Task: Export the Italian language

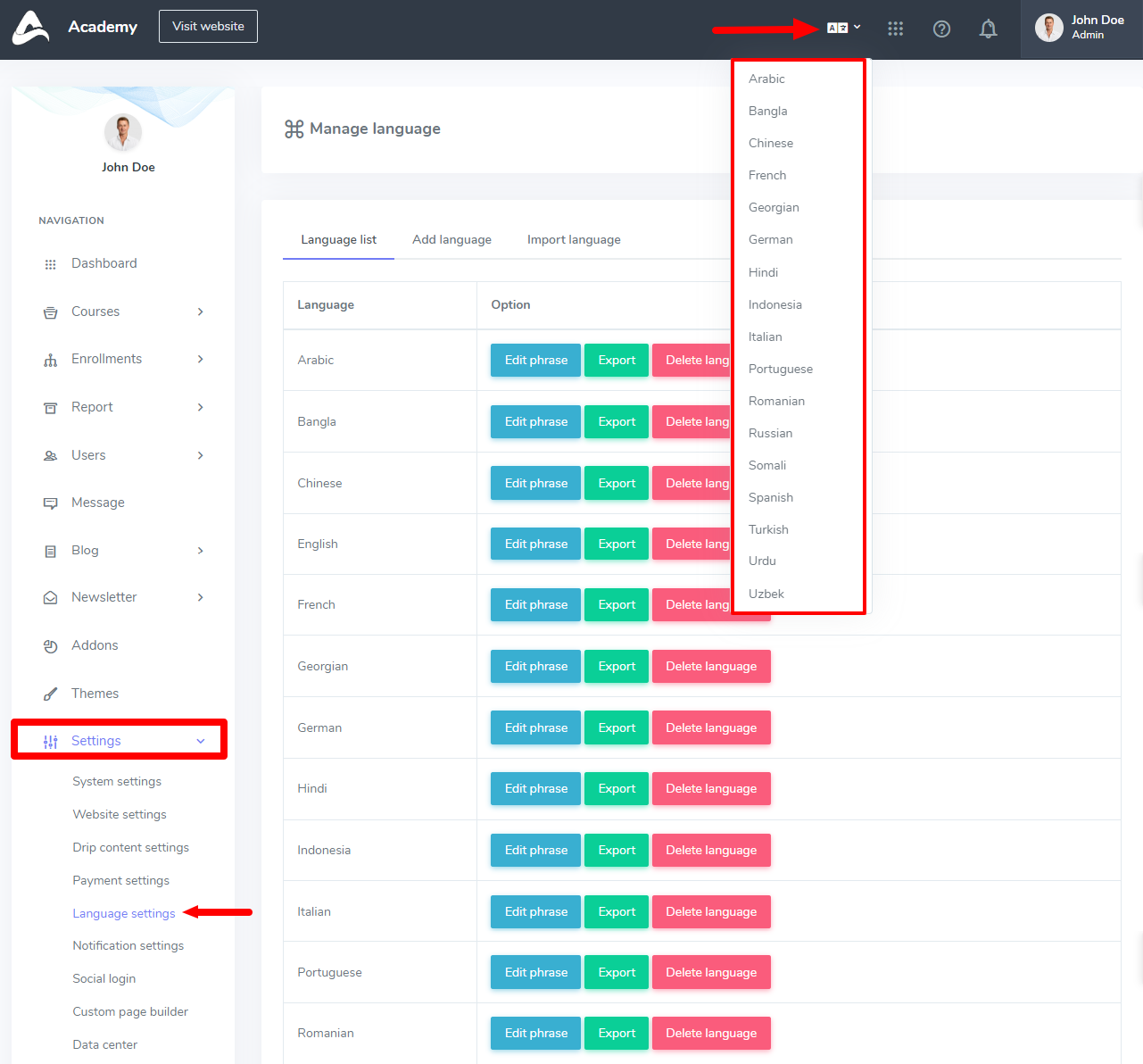Action: tap(617, 911)
